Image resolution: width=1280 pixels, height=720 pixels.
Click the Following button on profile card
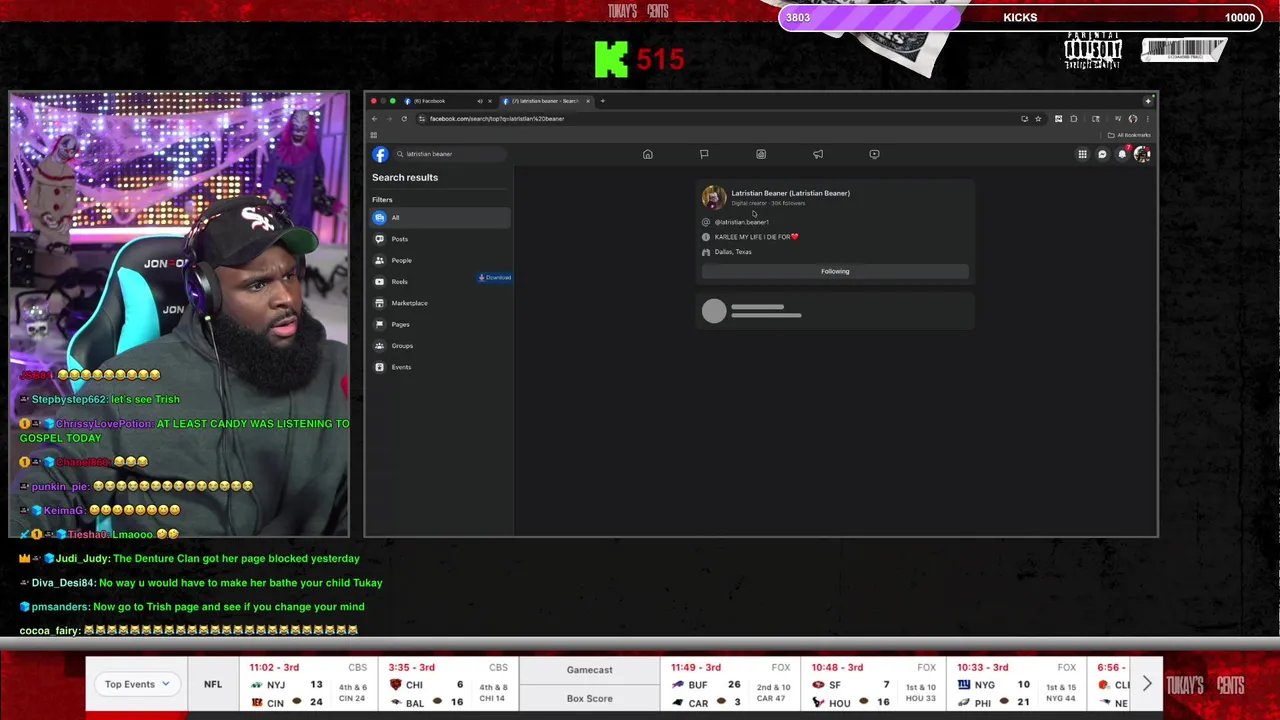[835, 271]
